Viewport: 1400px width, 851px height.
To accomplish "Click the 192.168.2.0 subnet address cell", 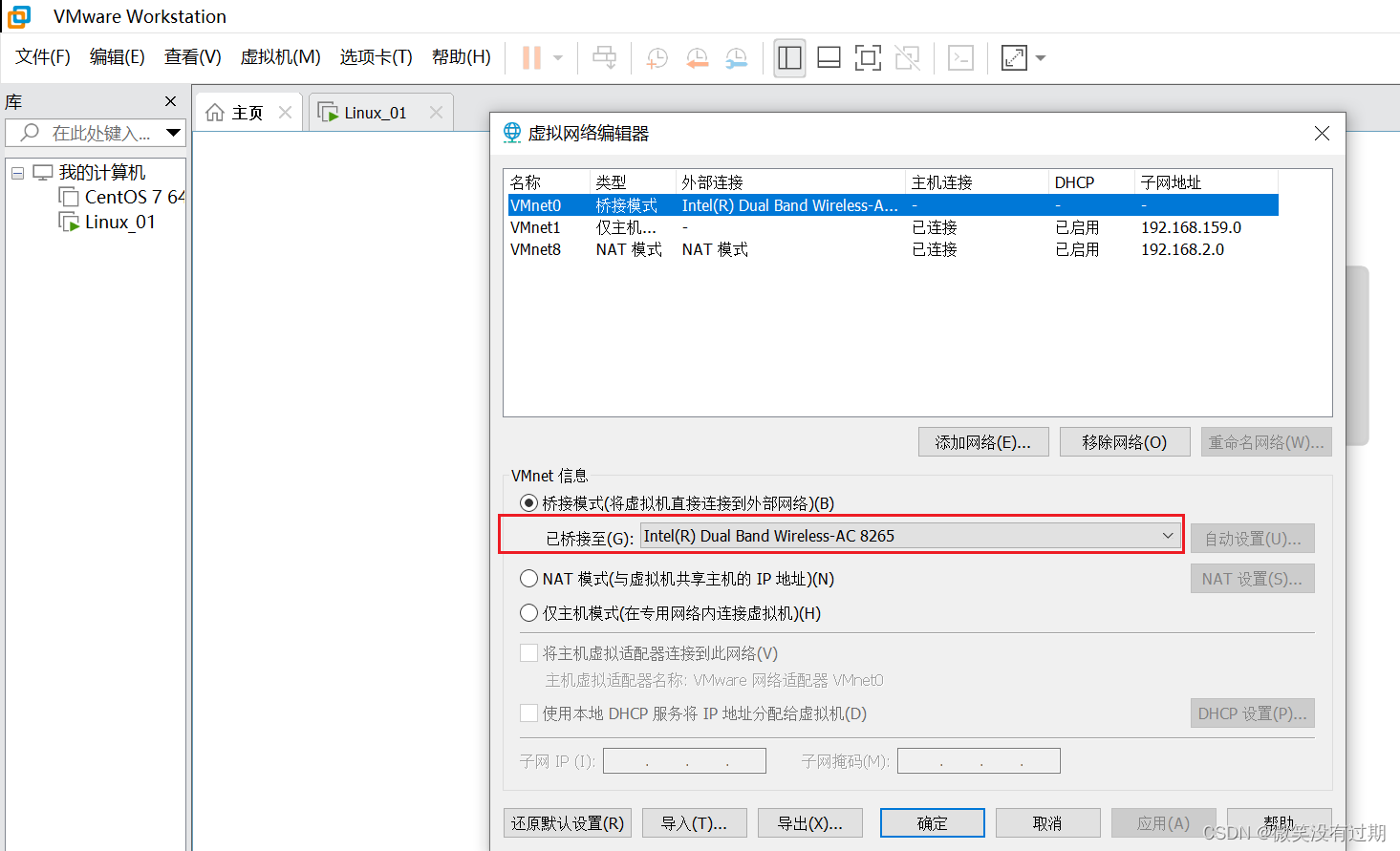I will 1182,249.
